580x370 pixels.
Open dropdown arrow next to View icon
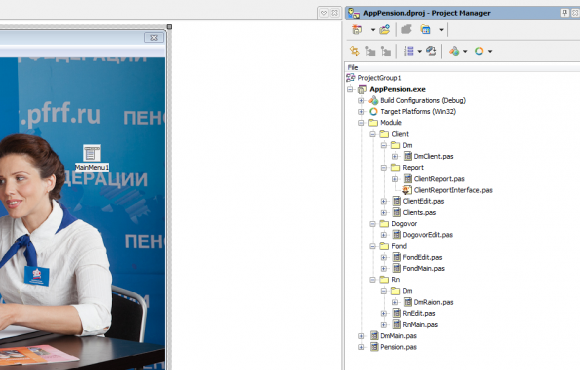pyautogui.click(x=441, y=30)
